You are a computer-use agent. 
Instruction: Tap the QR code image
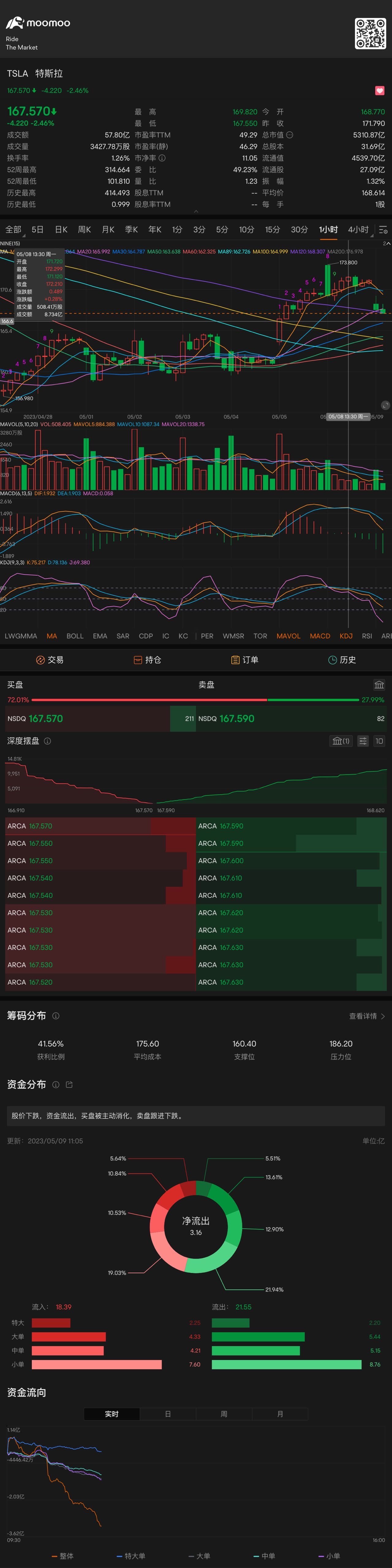tap(370, 33)
